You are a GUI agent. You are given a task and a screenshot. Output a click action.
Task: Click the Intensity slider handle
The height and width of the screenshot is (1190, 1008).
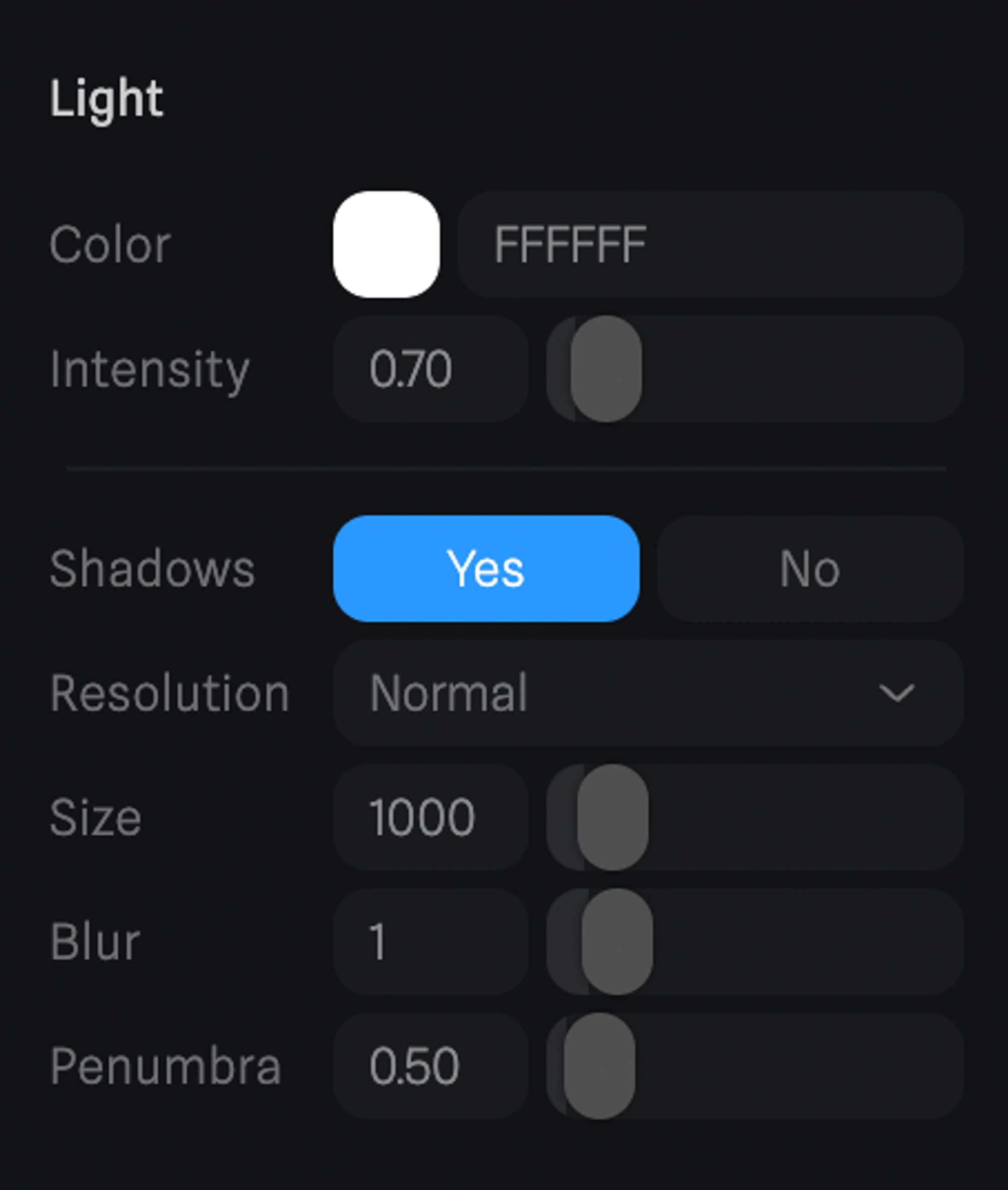pyautogui.click(x=606, y=368)
